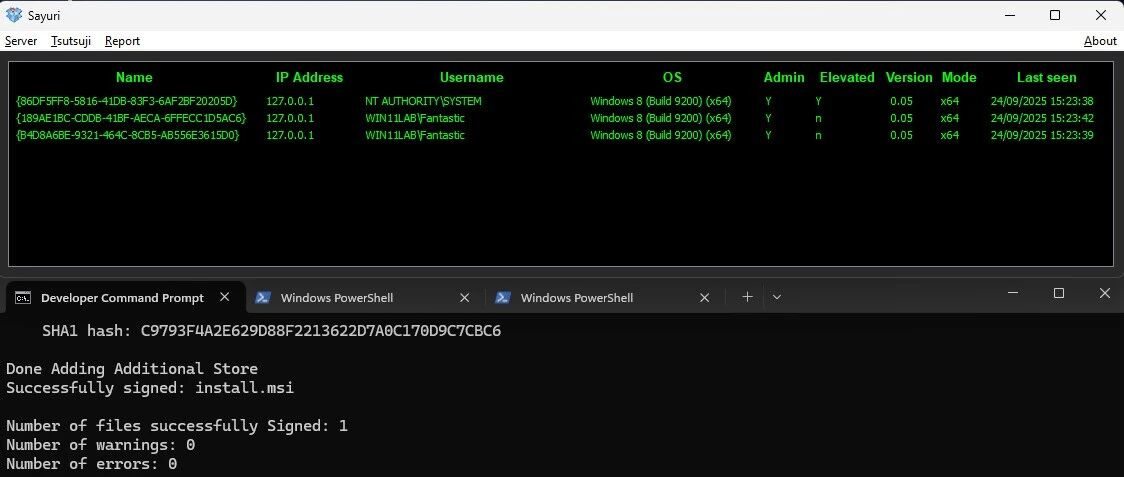Click 'Number of warnings: 0' terminal line
1124x477 pixels.
click(x=100, y=445)
